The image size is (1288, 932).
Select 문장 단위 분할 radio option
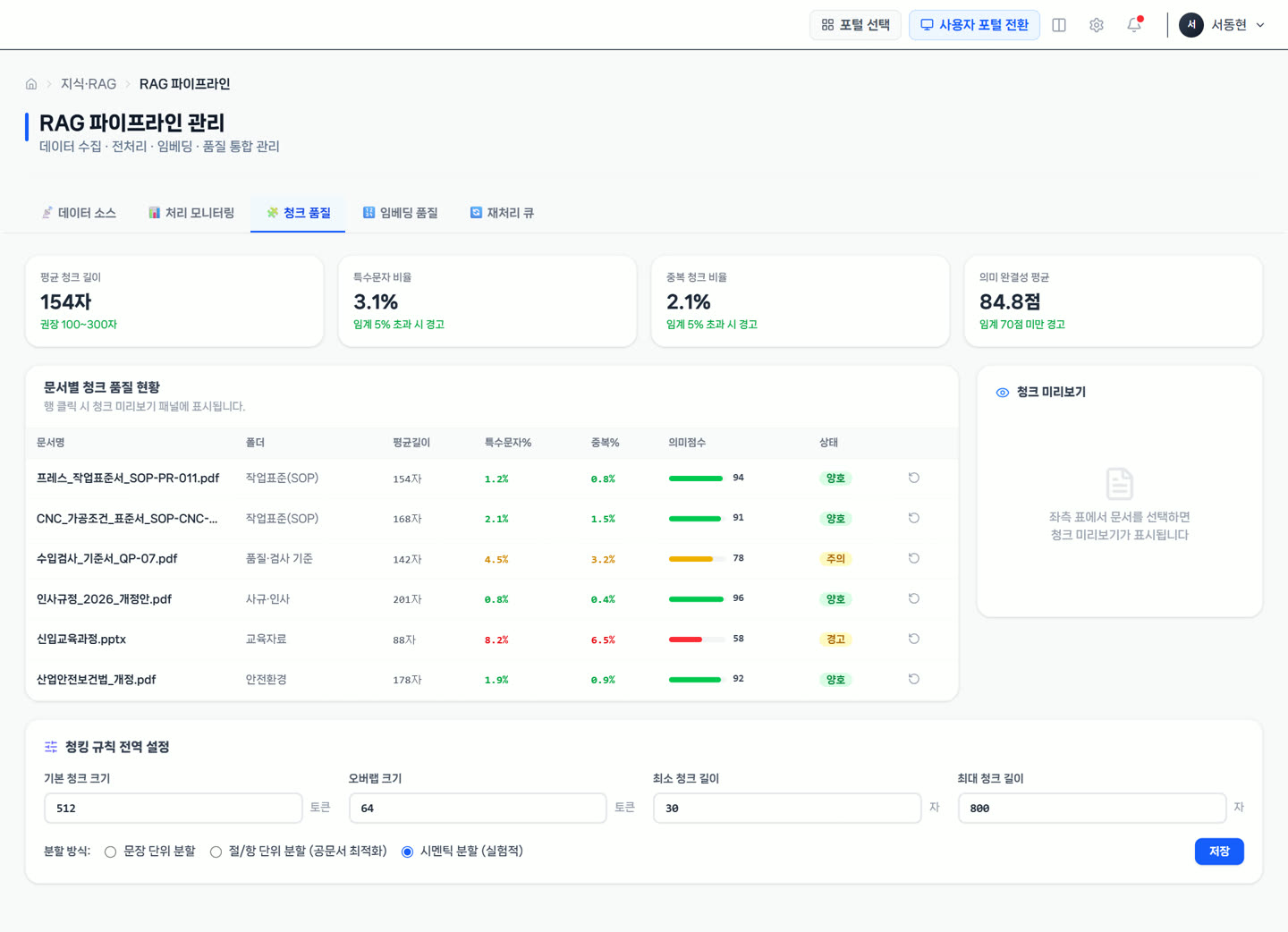110,852
